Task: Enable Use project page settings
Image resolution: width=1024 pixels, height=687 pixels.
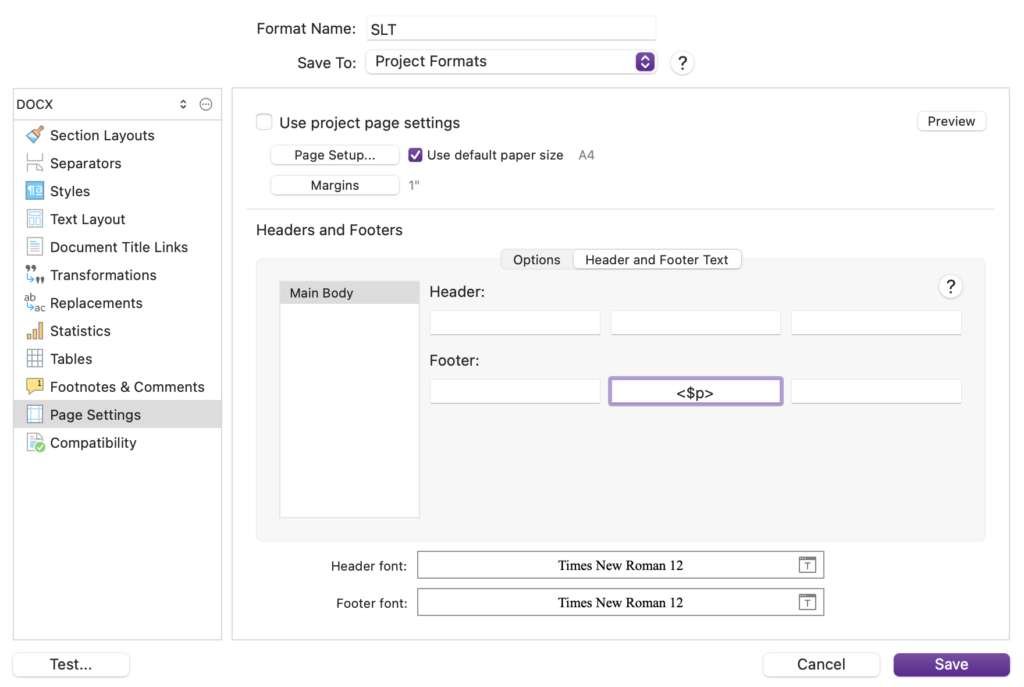Action: click(264, 122)
